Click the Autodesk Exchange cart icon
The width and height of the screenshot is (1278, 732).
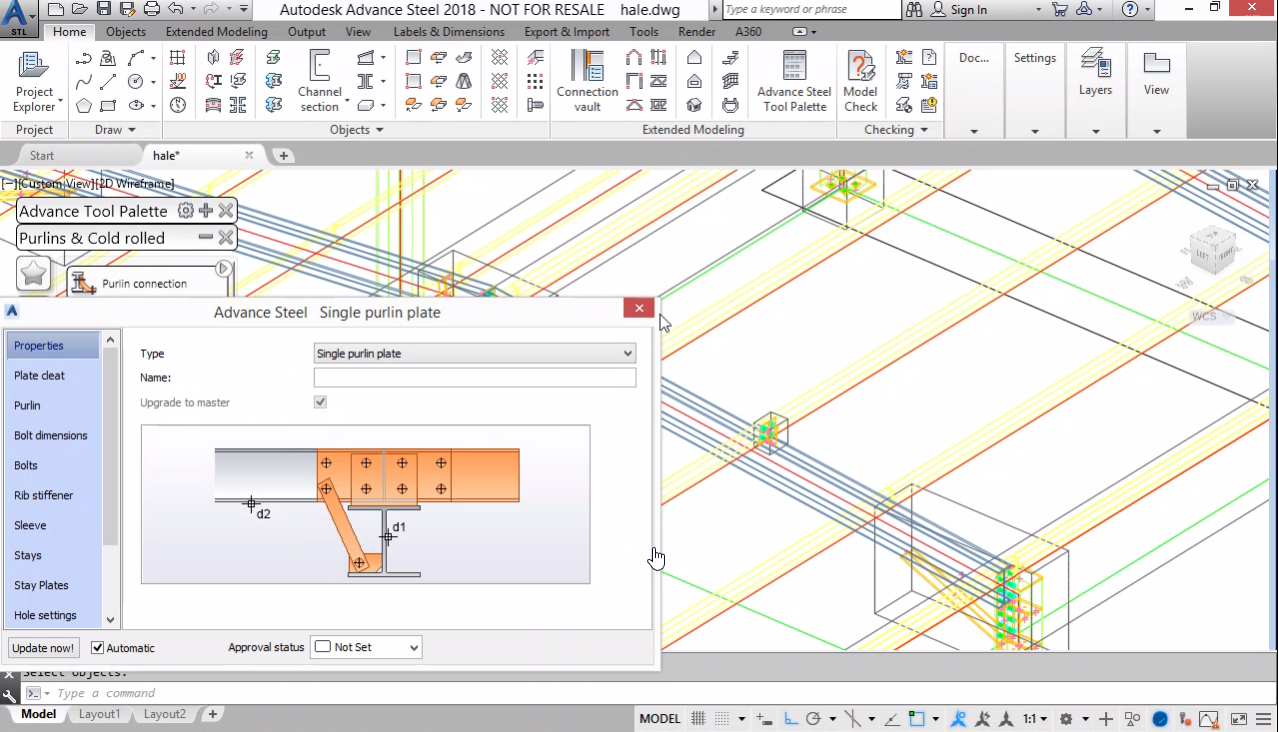click(x=1060, y=9)
